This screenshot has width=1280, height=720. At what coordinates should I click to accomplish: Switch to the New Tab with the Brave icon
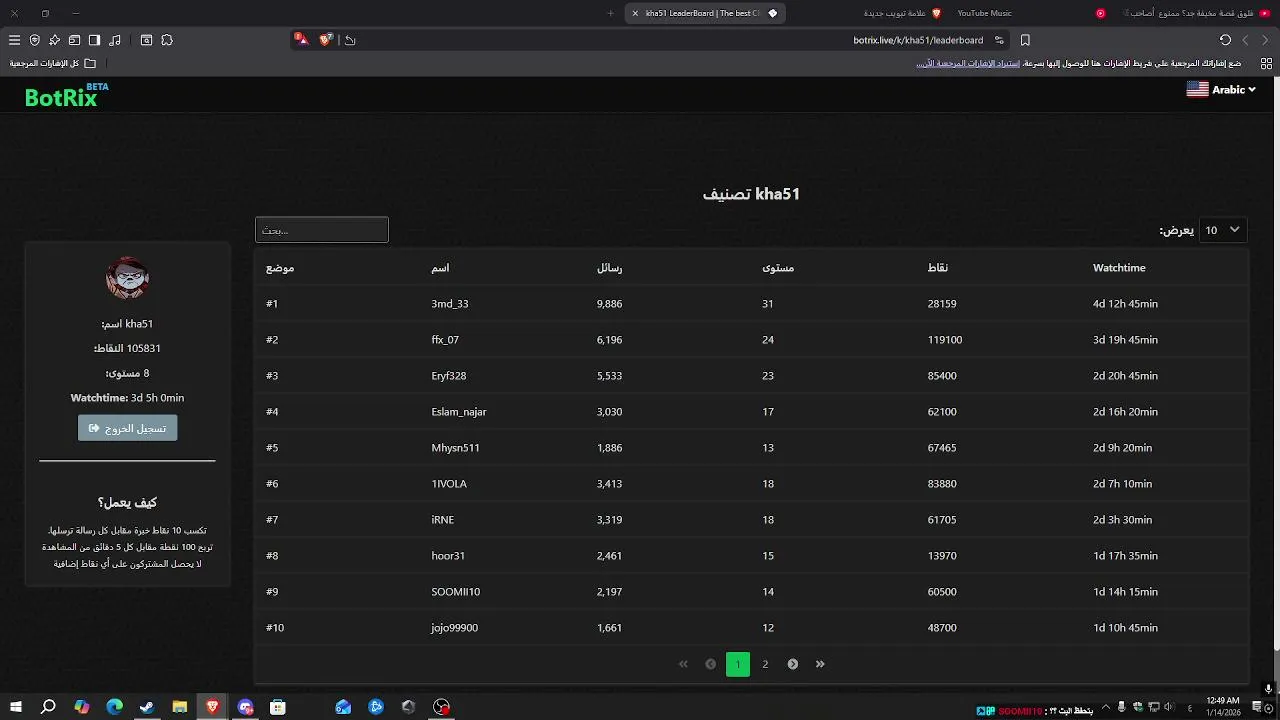(x=902, y=13)
